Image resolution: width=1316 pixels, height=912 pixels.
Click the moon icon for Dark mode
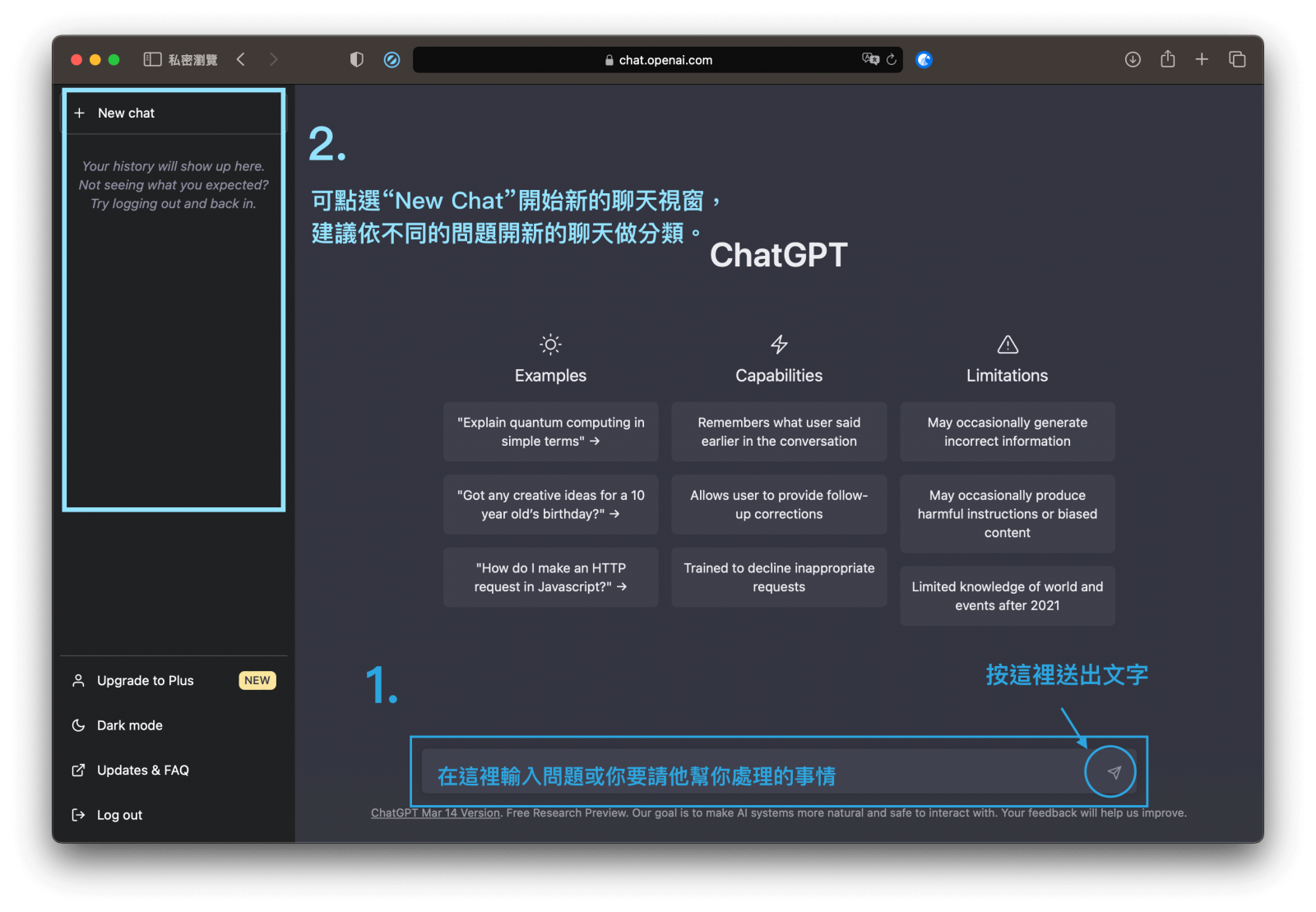(78, 725)
